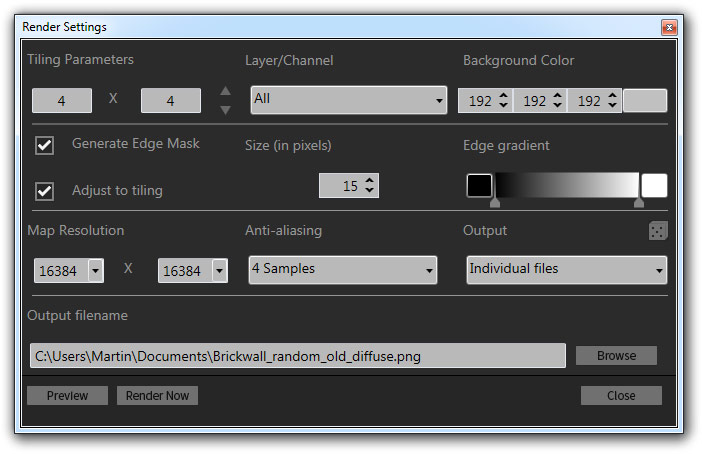Screen dimensions: 702x454
Task: Open the Layer/Channel dropdown showing All
Action: [x=348, y=100]
